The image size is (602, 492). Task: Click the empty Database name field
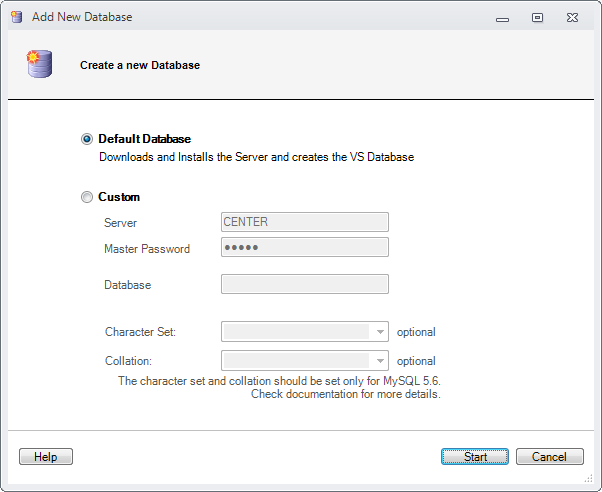[x=304, y=285]
